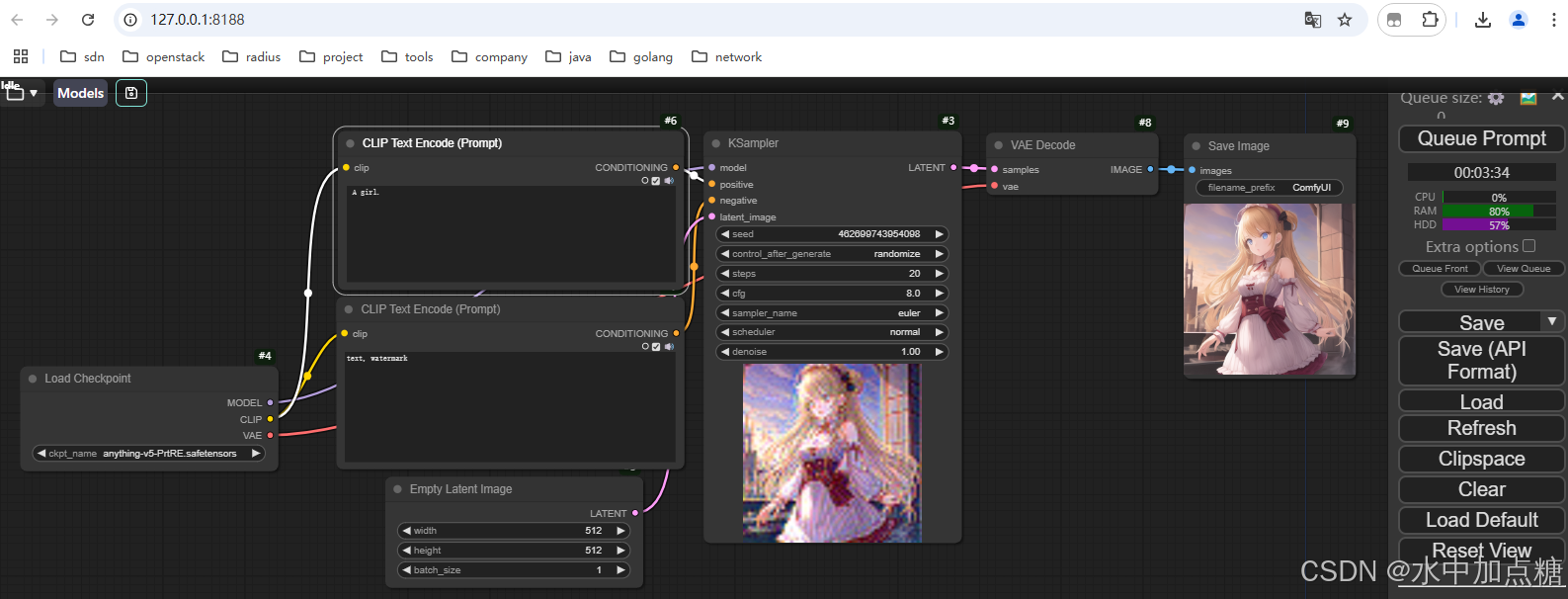1568x599 pixels.
Task: Click the View History button
Action: (1482, 290)
